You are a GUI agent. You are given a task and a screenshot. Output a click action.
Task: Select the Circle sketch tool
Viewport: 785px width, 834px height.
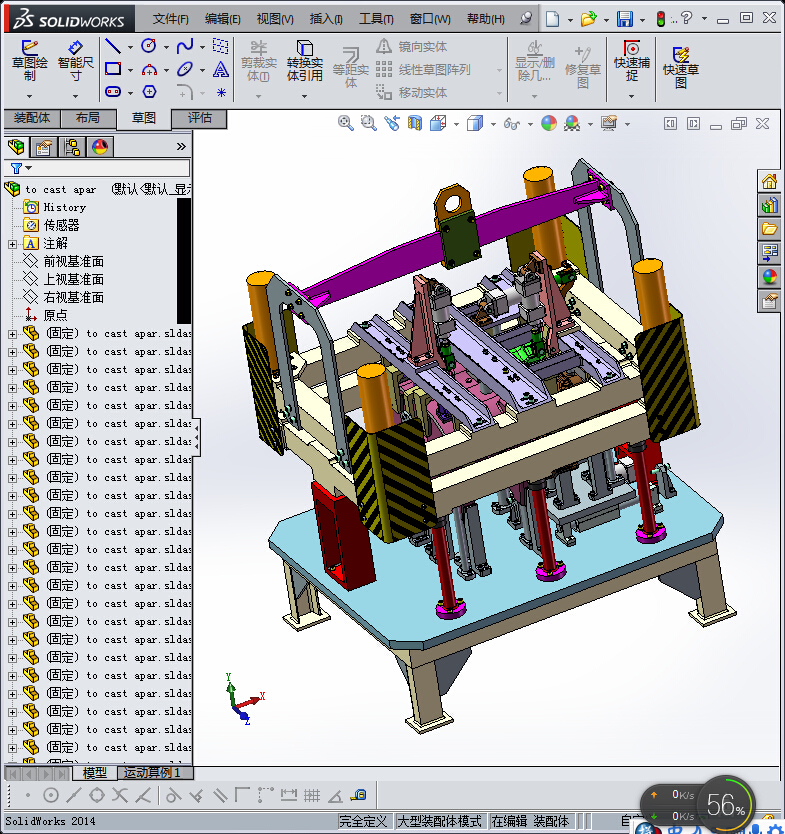[x=149, y=46]
